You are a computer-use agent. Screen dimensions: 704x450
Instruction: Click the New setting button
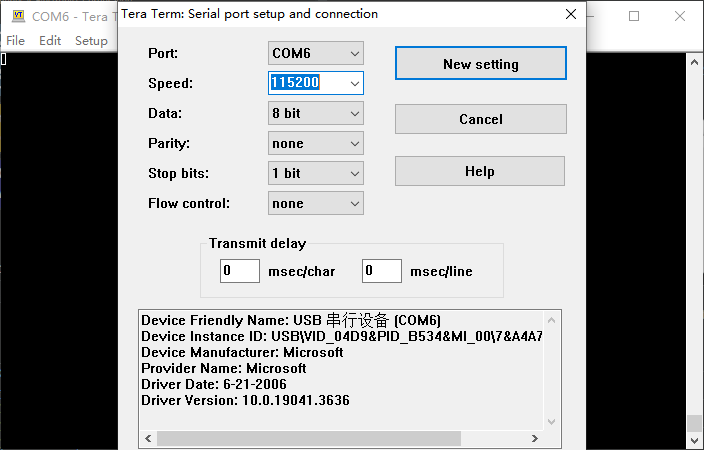(480, 63)
